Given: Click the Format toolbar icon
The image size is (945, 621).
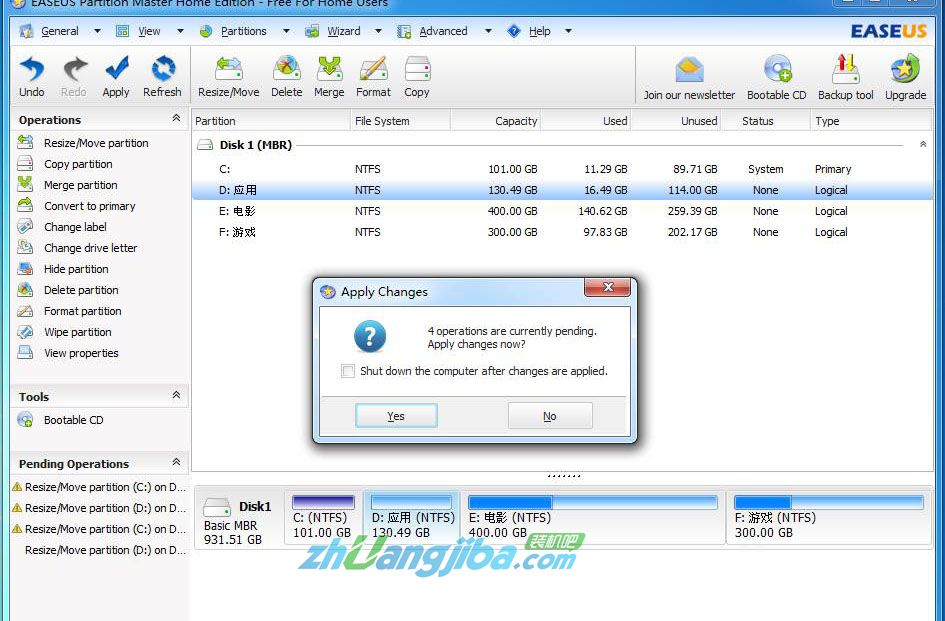Looking at the screenshot, I should click(373, 70).
